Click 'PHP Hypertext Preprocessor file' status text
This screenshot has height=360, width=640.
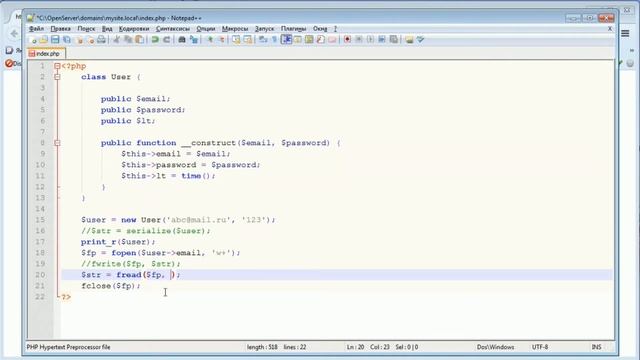click(x=68, y=347)
